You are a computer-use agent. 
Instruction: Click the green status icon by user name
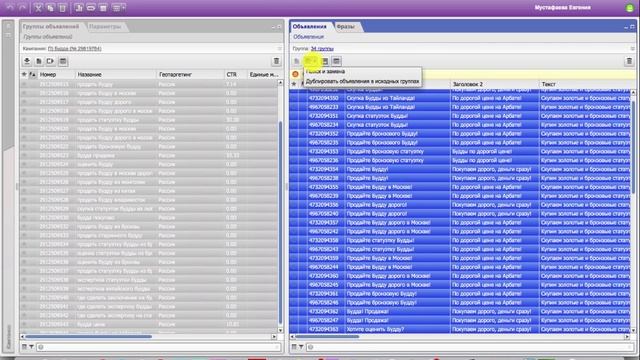tap(629, 8)
